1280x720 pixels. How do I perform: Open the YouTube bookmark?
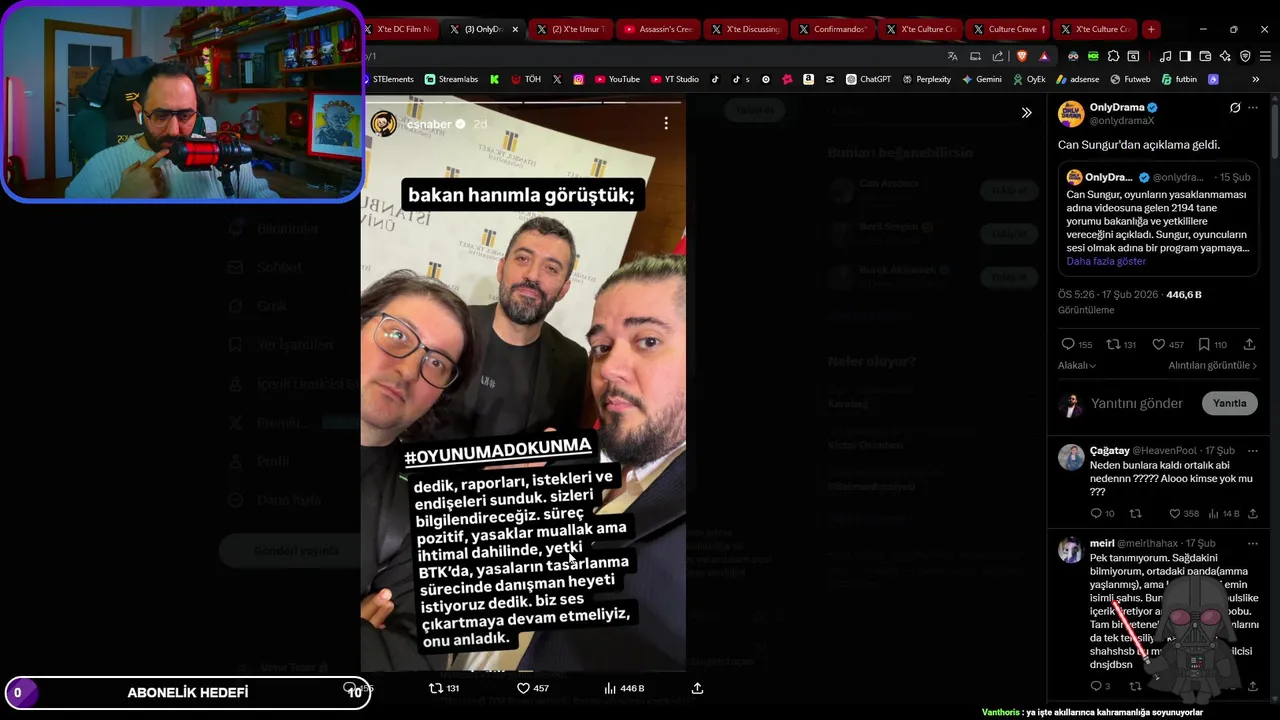(617, 79)
